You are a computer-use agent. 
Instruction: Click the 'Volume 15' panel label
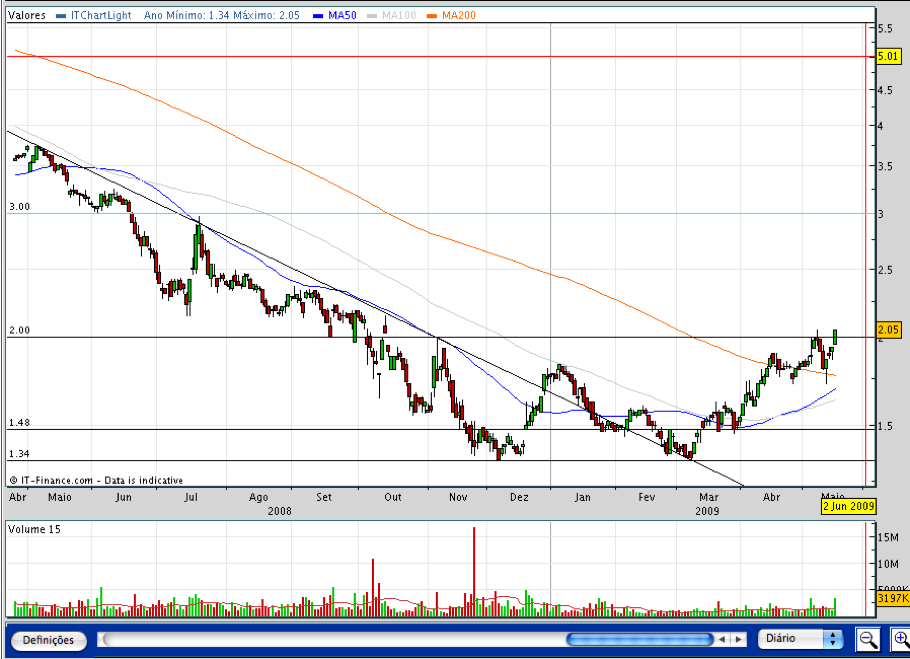[34, 529]
